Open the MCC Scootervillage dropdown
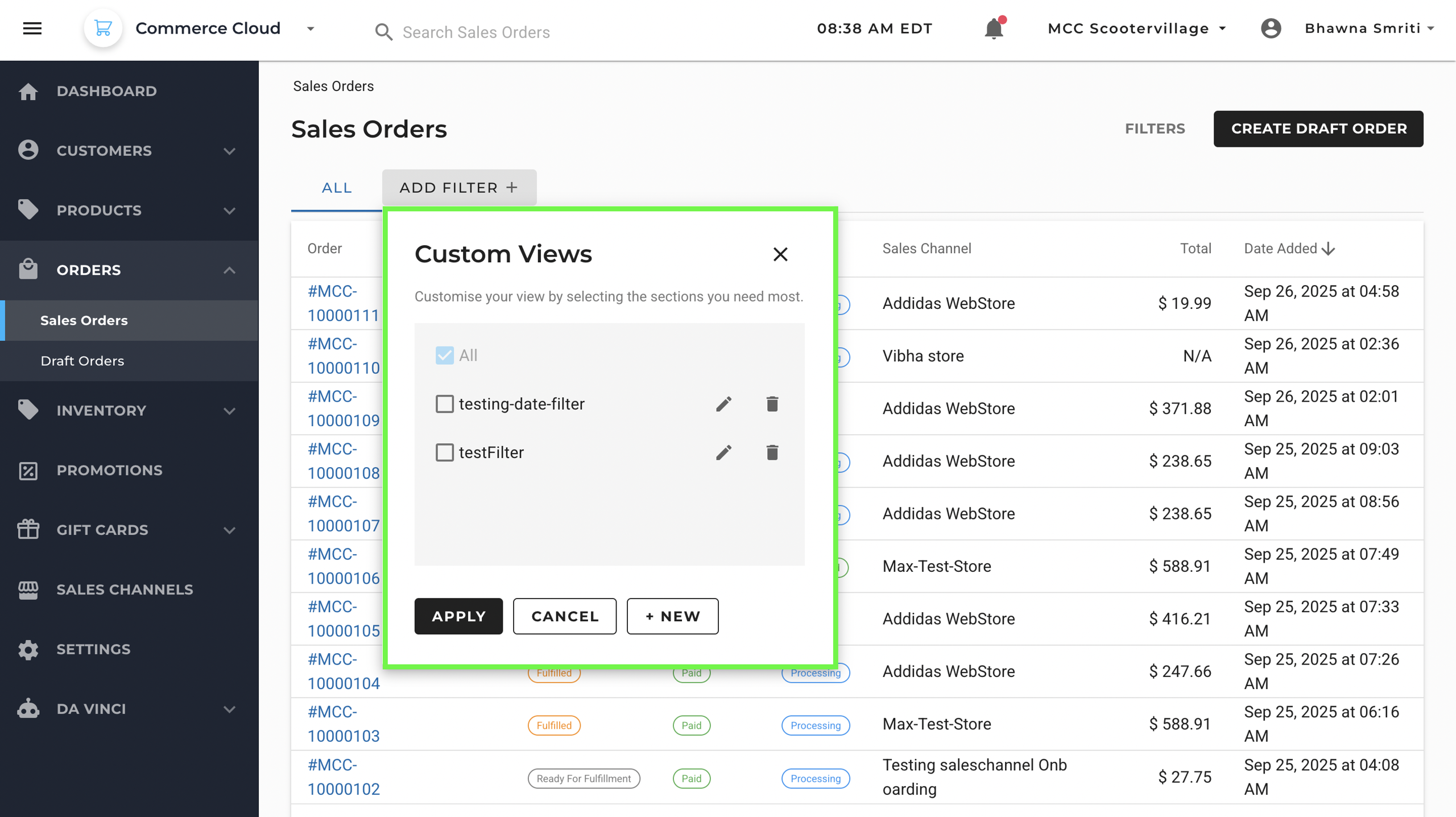Image resolution: width=1456 pixels, height=817 pixels. [x=1136, y=28]
